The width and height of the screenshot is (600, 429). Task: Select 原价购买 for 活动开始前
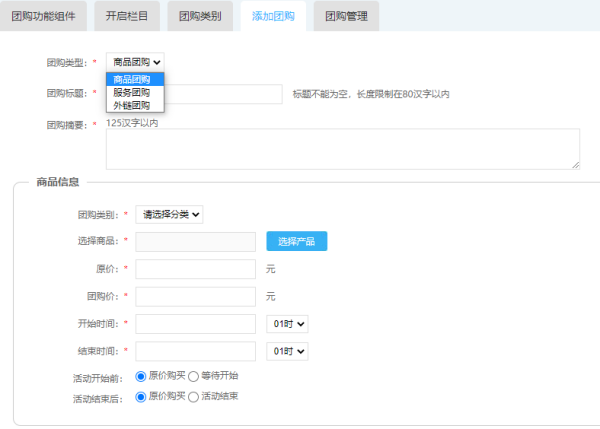click(141, 376)
